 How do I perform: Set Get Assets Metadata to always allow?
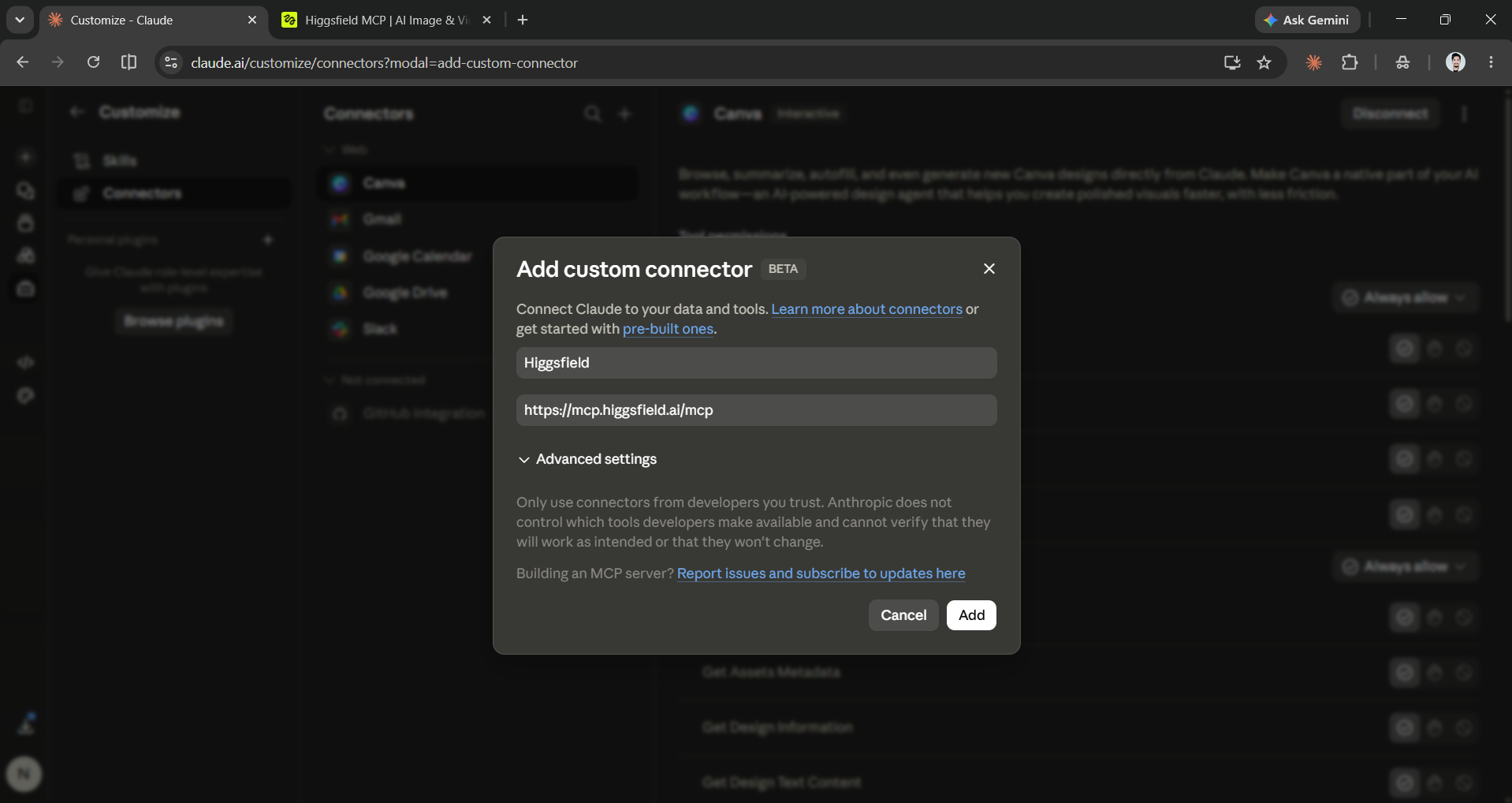[x=1404, y=672]
